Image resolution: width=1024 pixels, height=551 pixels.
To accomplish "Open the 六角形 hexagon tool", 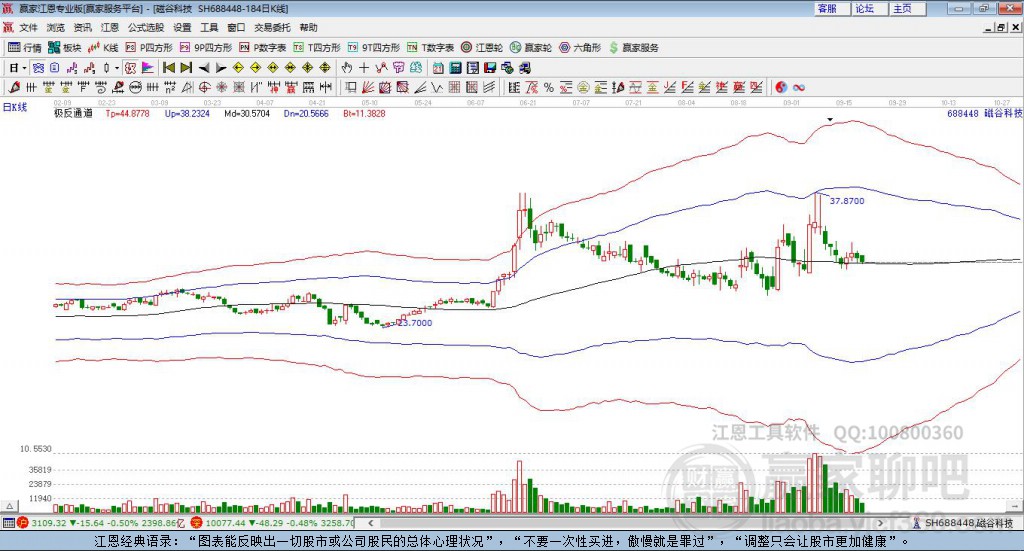I will pos(580,48).
